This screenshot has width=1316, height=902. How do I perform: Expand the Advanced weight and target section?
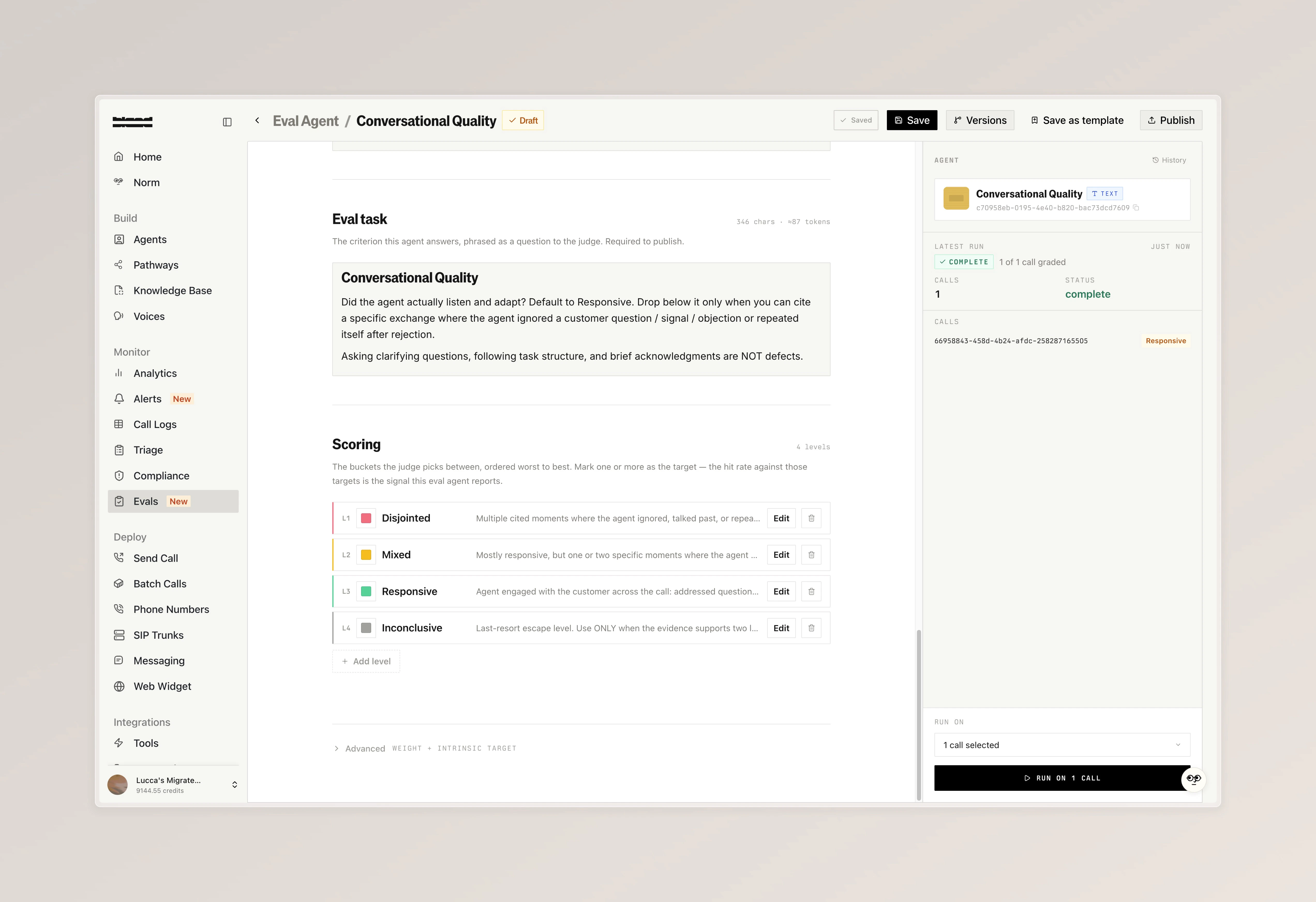pyautogui.click(x=425, y=749)
